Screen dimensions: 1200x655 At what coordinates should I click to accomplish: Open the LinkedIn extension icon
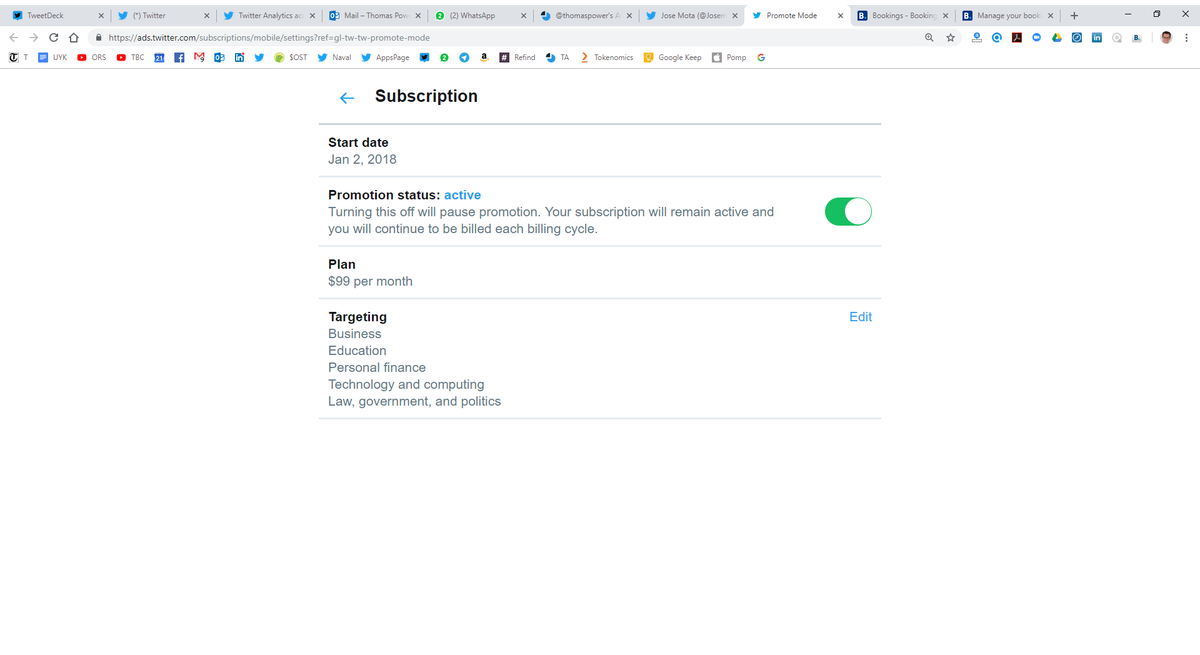pyautogui.click(x=1096, y=37)
